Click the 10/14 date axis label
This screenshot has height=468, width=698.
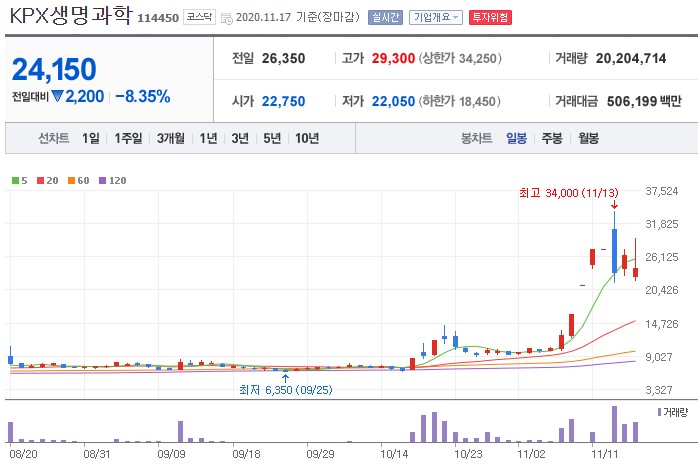click(x=394, y=454)
